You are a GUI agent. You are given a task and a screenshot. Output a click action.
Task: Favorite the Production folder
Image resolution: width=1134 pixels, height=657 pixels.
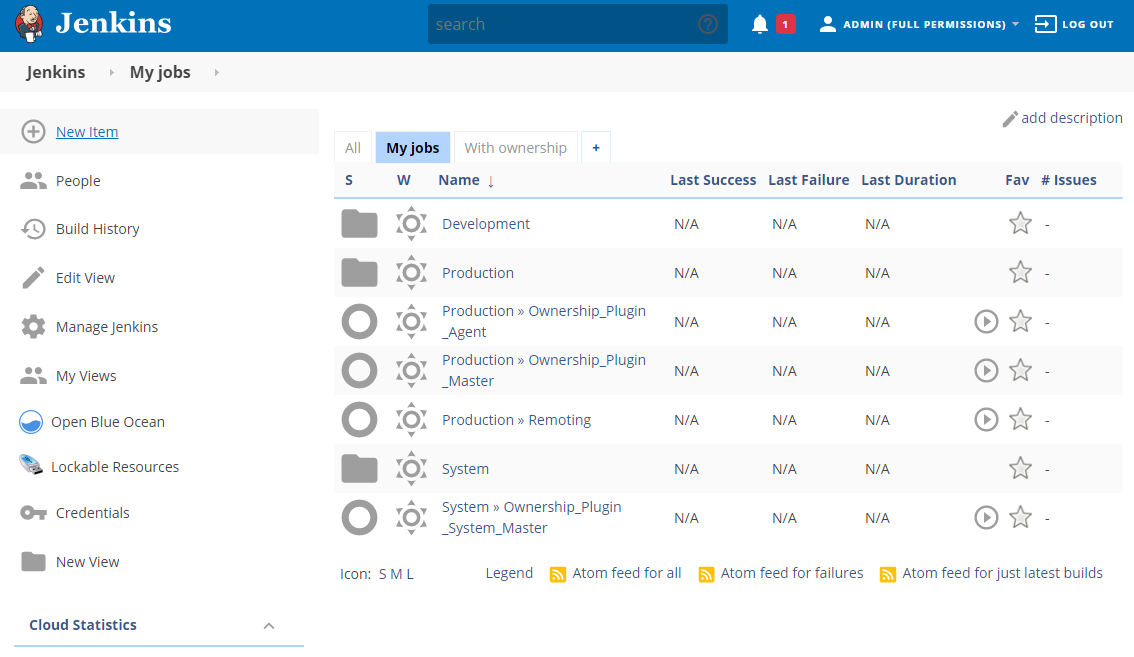click(1020, 272)
